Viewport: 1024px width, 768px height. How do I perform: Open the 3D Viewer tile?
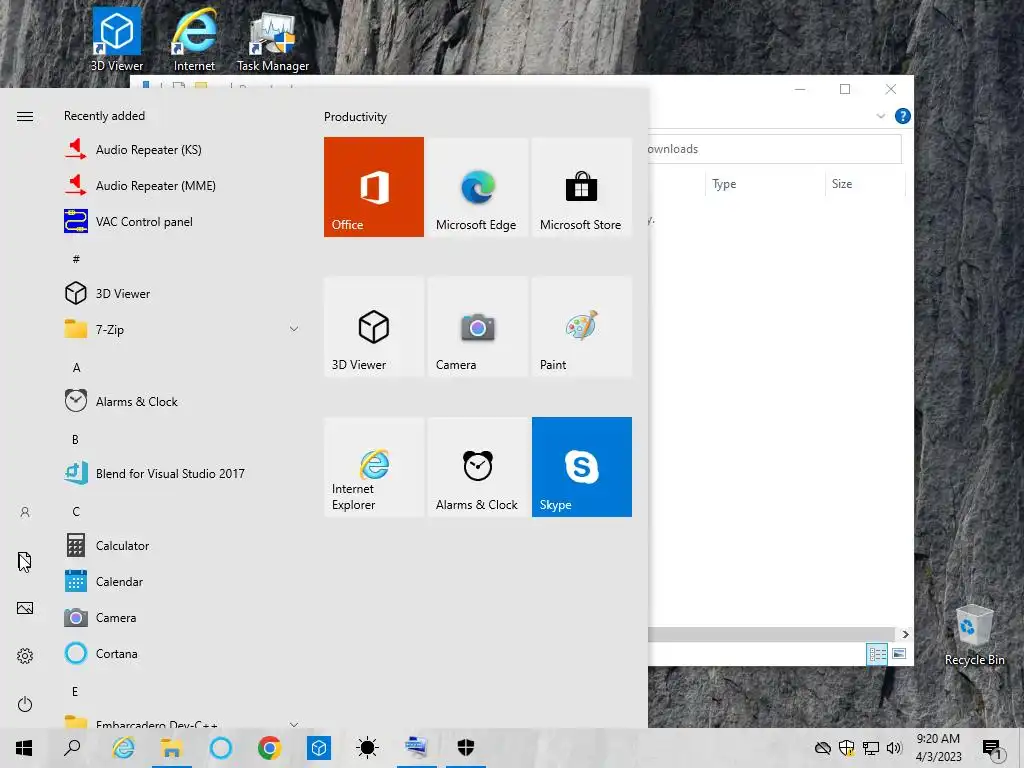point(374,327)
